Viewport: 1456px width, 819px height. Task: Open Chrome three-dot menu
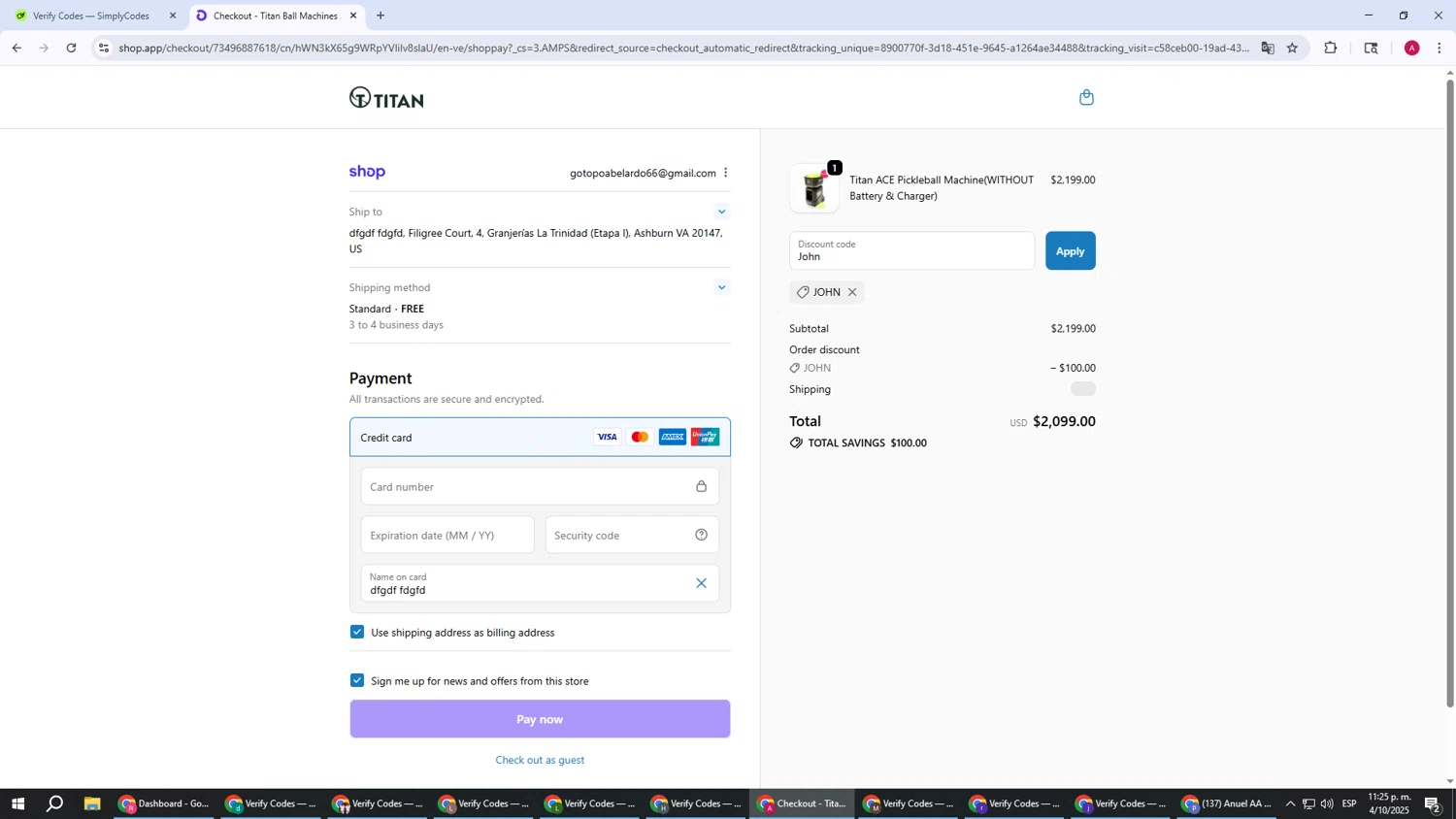(x=1439, y=48)
